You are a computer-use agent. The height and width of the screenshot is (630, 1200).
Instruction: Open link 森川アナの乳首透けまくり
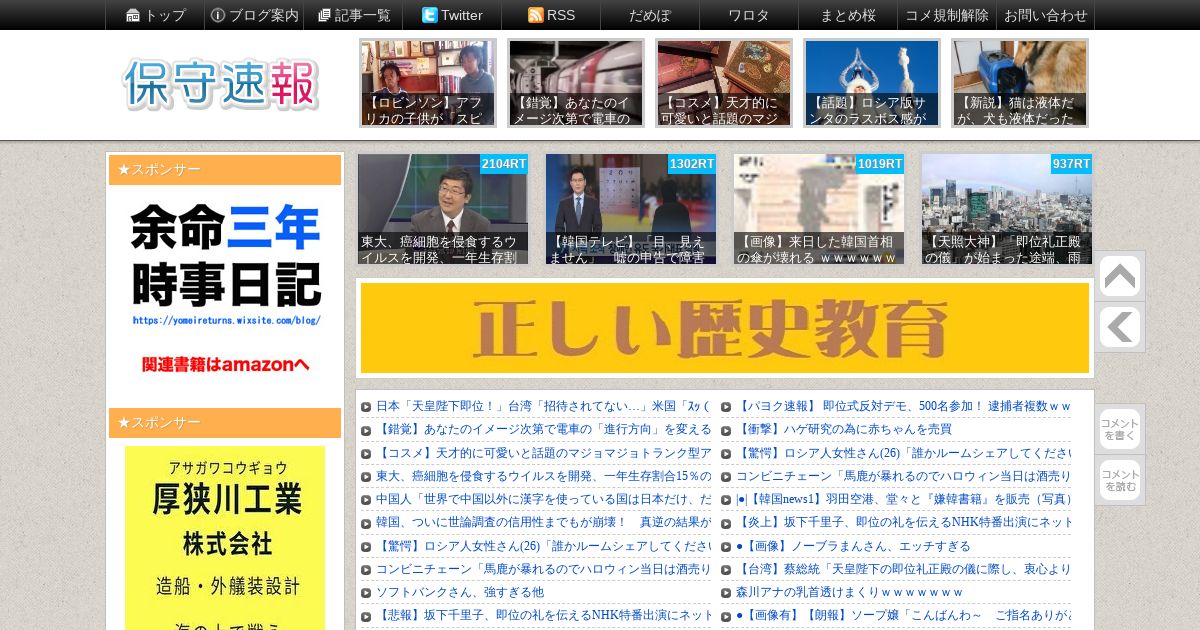tap(849, 592)
